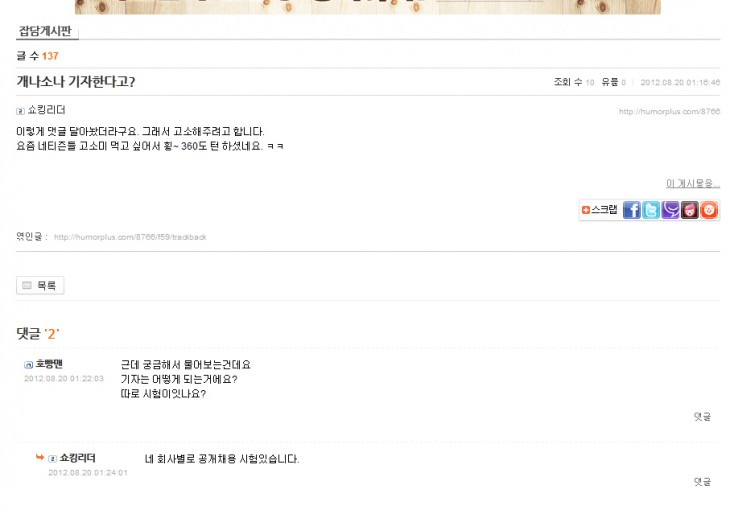730x510 pixels.
Task: Reply to 쇼킹리더's comment via 댓글
Action: click(x=702, y=482)
